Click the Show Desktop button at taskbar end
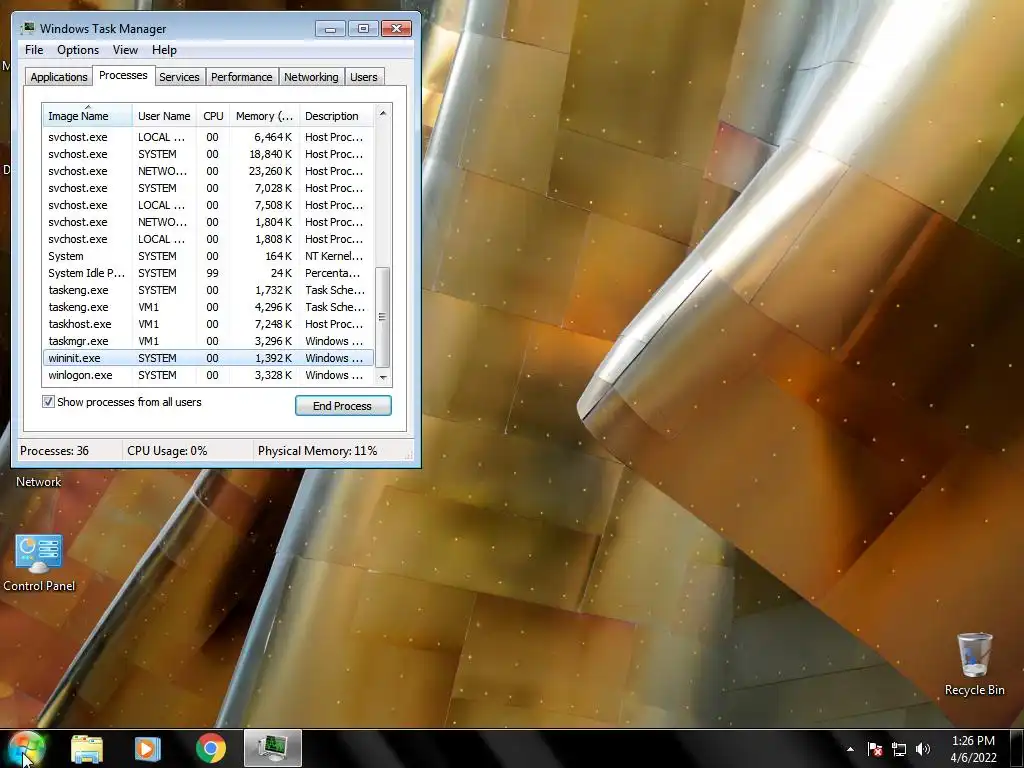Image resolution: width=1024 pixels, height=768 pixels. point(1017,748)
